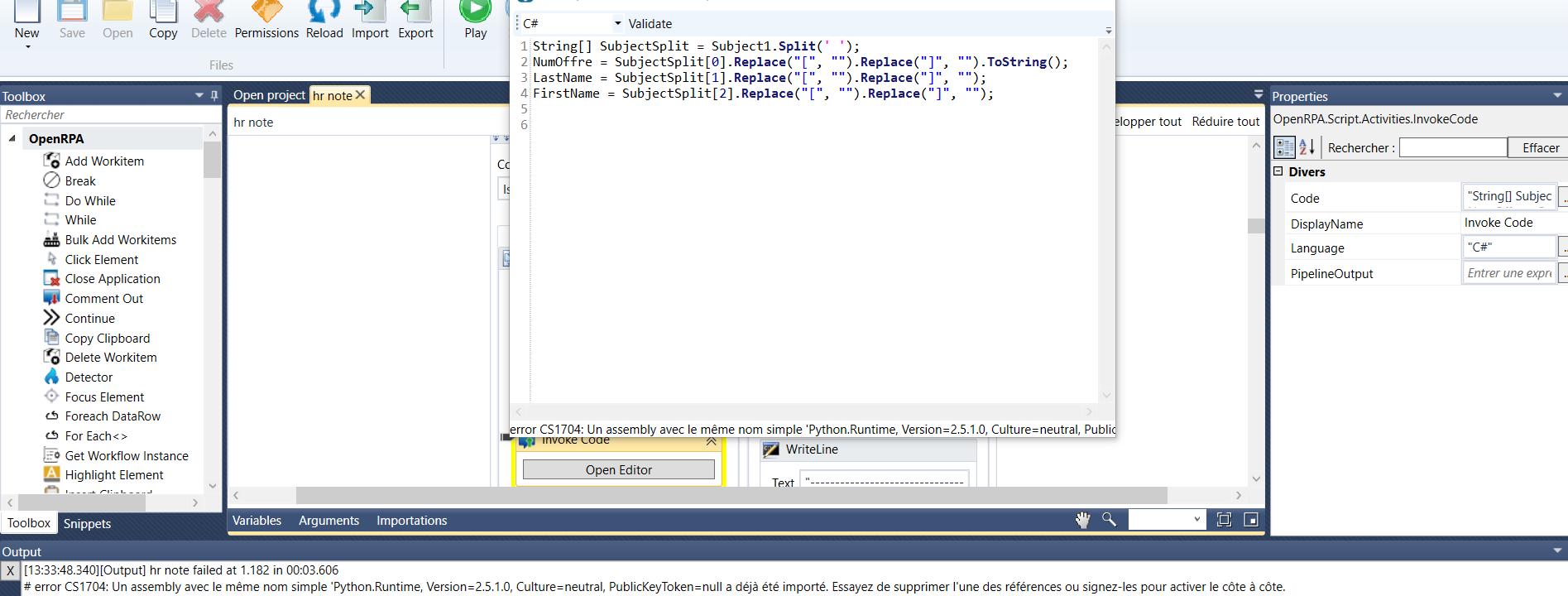Select the Click Element activity

102,259
